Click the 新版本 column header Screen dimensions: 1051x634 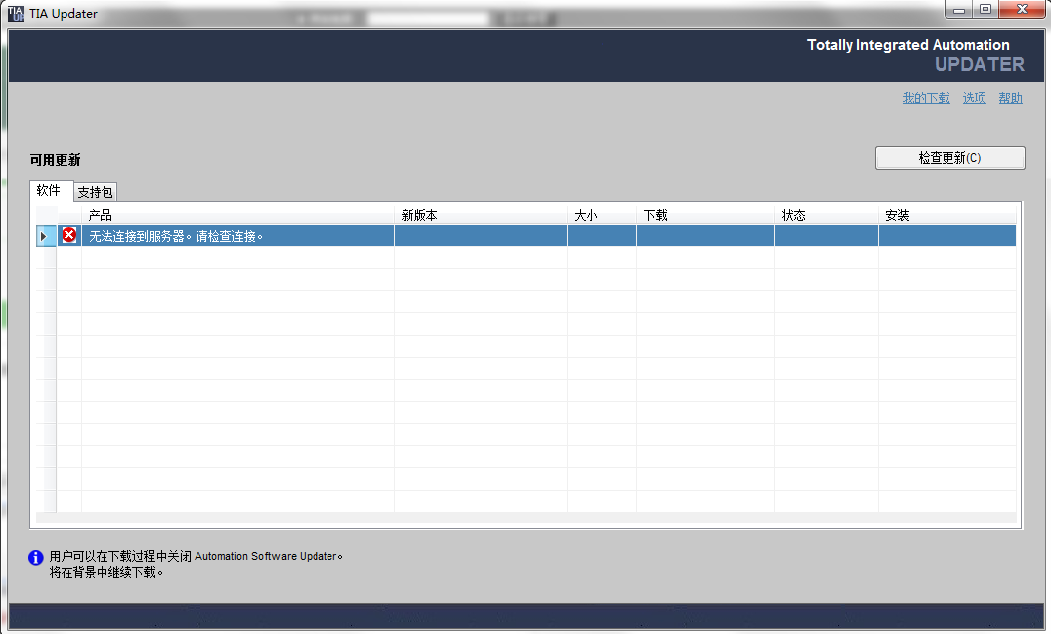(x=481, y=215)
